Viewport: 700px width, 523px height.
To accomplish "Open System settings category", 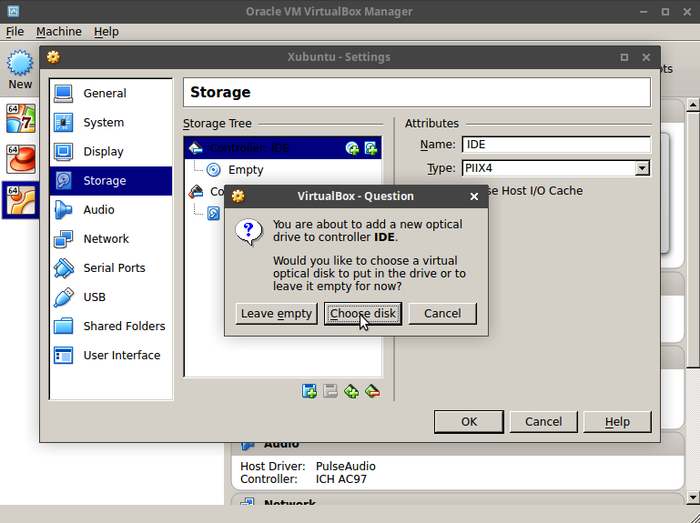I will pos(111,122).
